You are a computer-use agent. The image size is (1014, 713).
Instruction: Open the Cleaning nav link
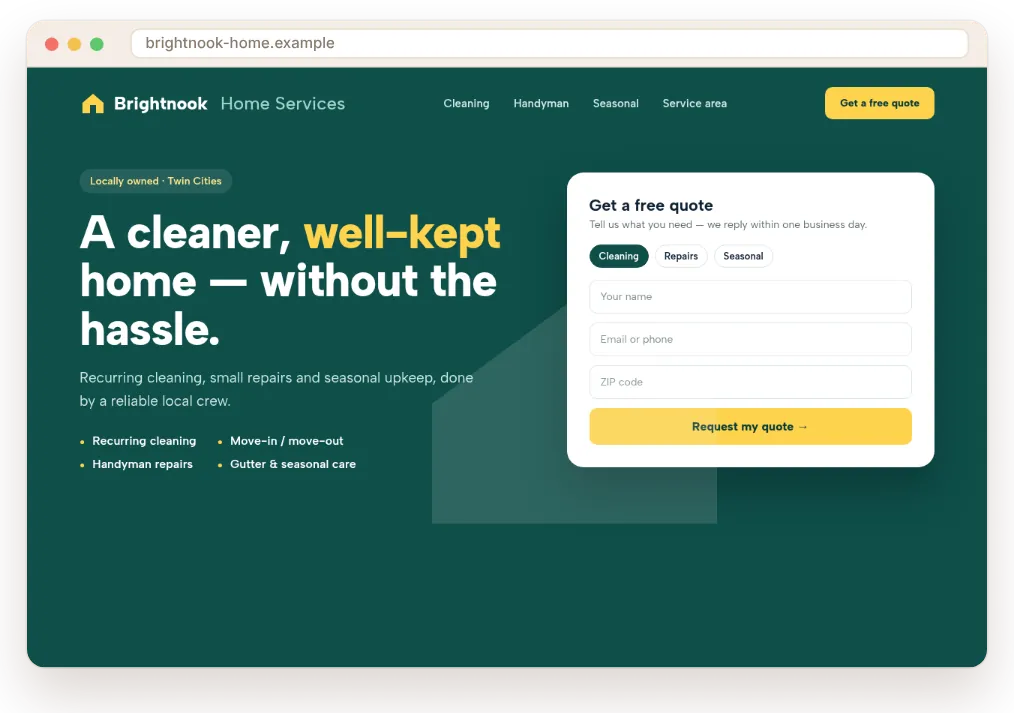pos(466,103)
